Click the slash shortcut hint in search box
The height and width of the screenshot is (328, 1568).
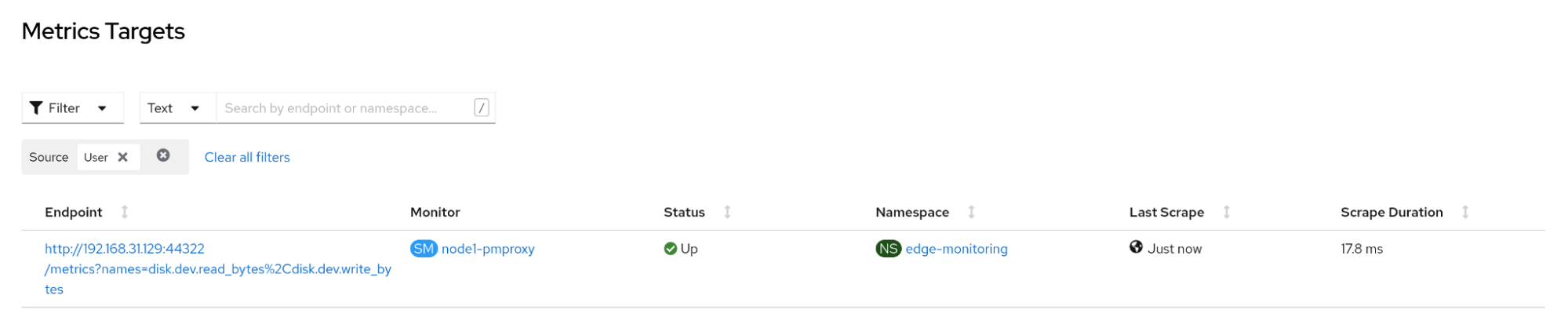(482, 108)
